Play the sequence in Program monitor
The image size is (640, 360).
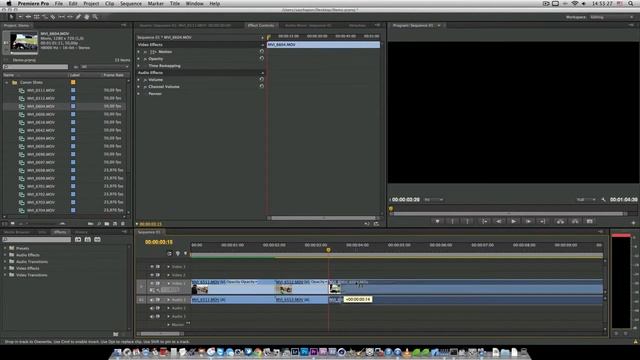coord(513,221)
